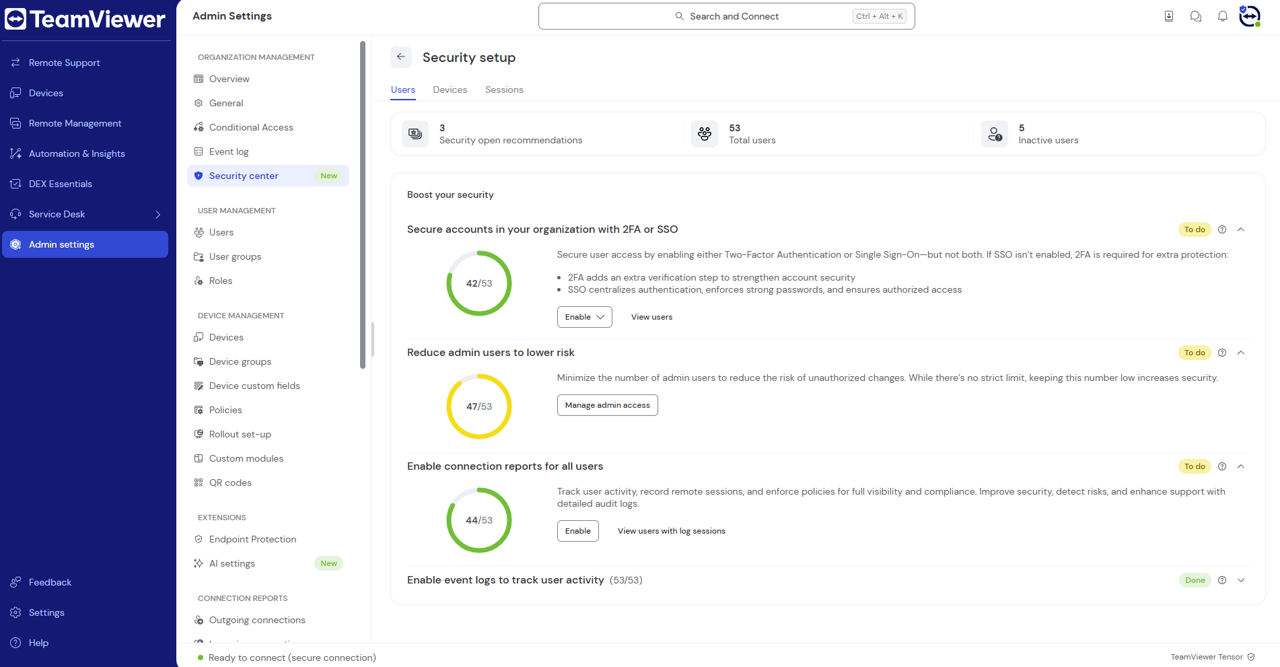
Task: Click the Ready to connect status text
Action: click(292, 658)
